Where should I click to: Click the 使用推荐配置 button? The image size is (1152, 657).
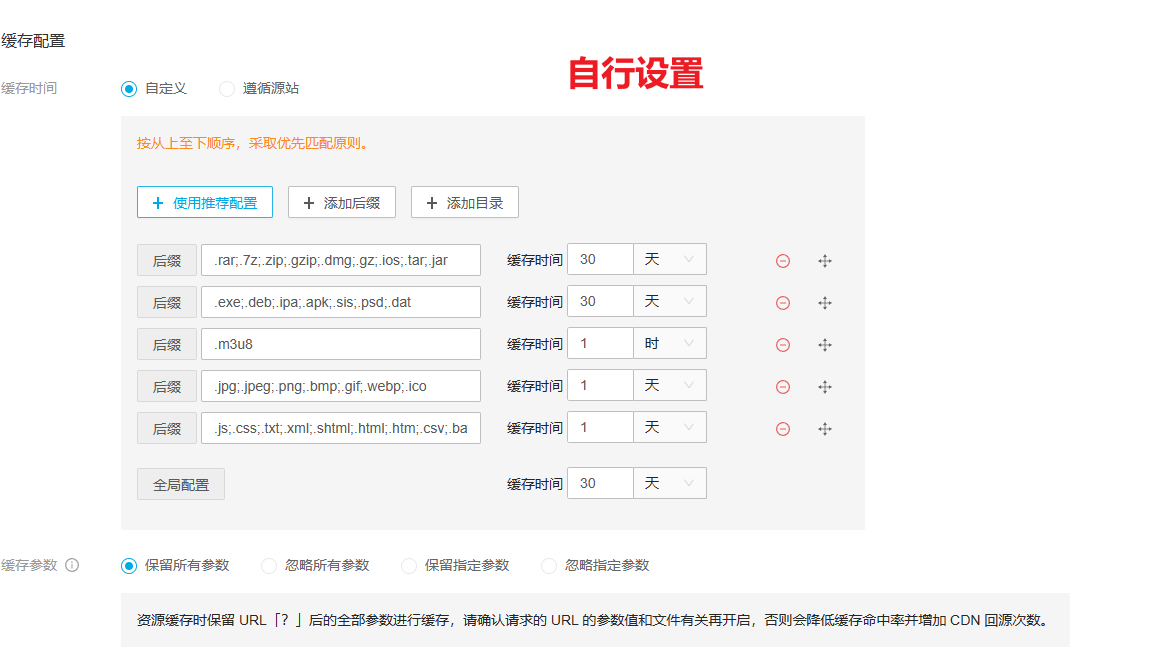204,203
